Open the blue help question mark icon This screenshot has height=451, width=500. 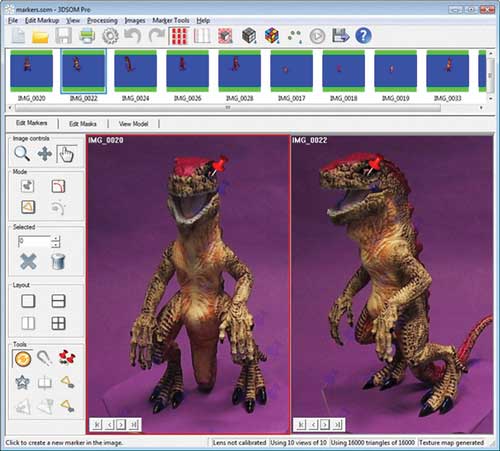point(363,35)
